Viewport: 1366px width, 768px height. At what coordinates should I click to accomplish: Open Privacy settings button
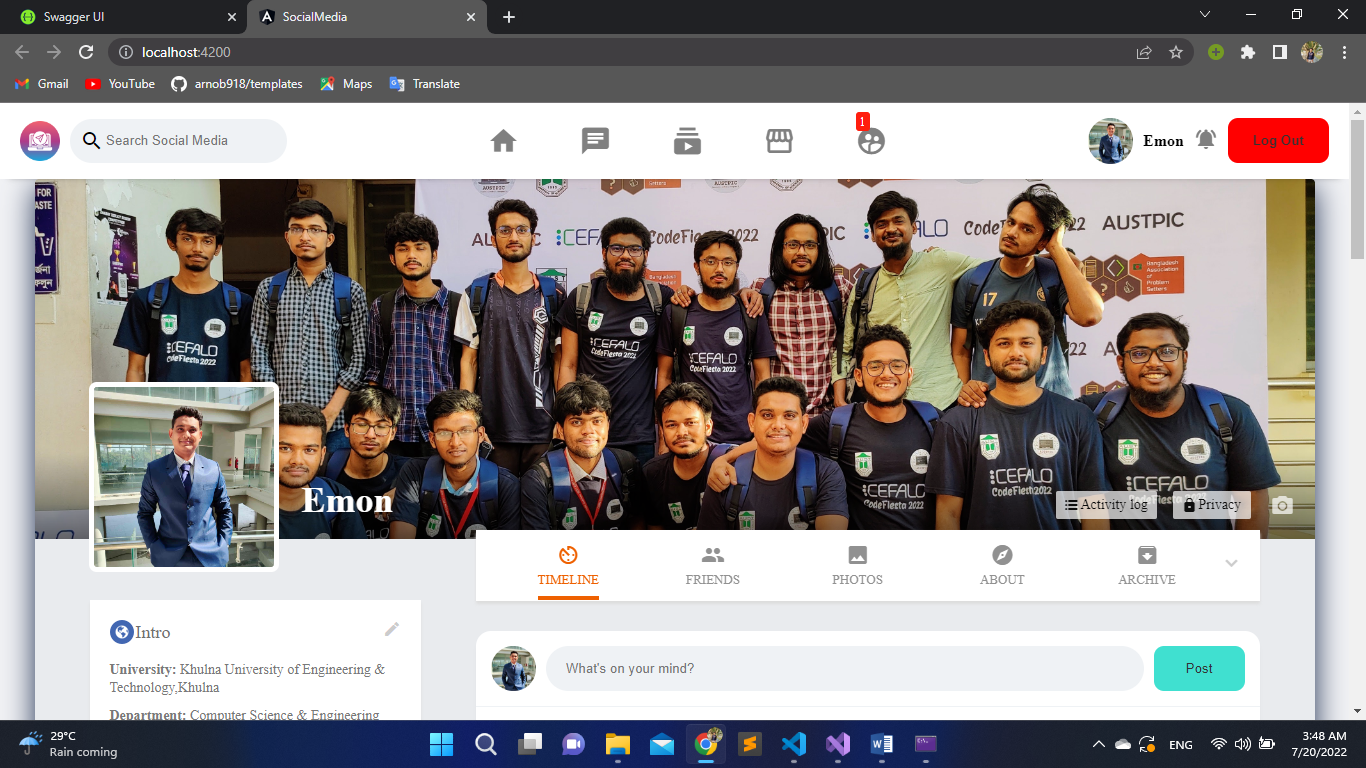[1211, 505]
